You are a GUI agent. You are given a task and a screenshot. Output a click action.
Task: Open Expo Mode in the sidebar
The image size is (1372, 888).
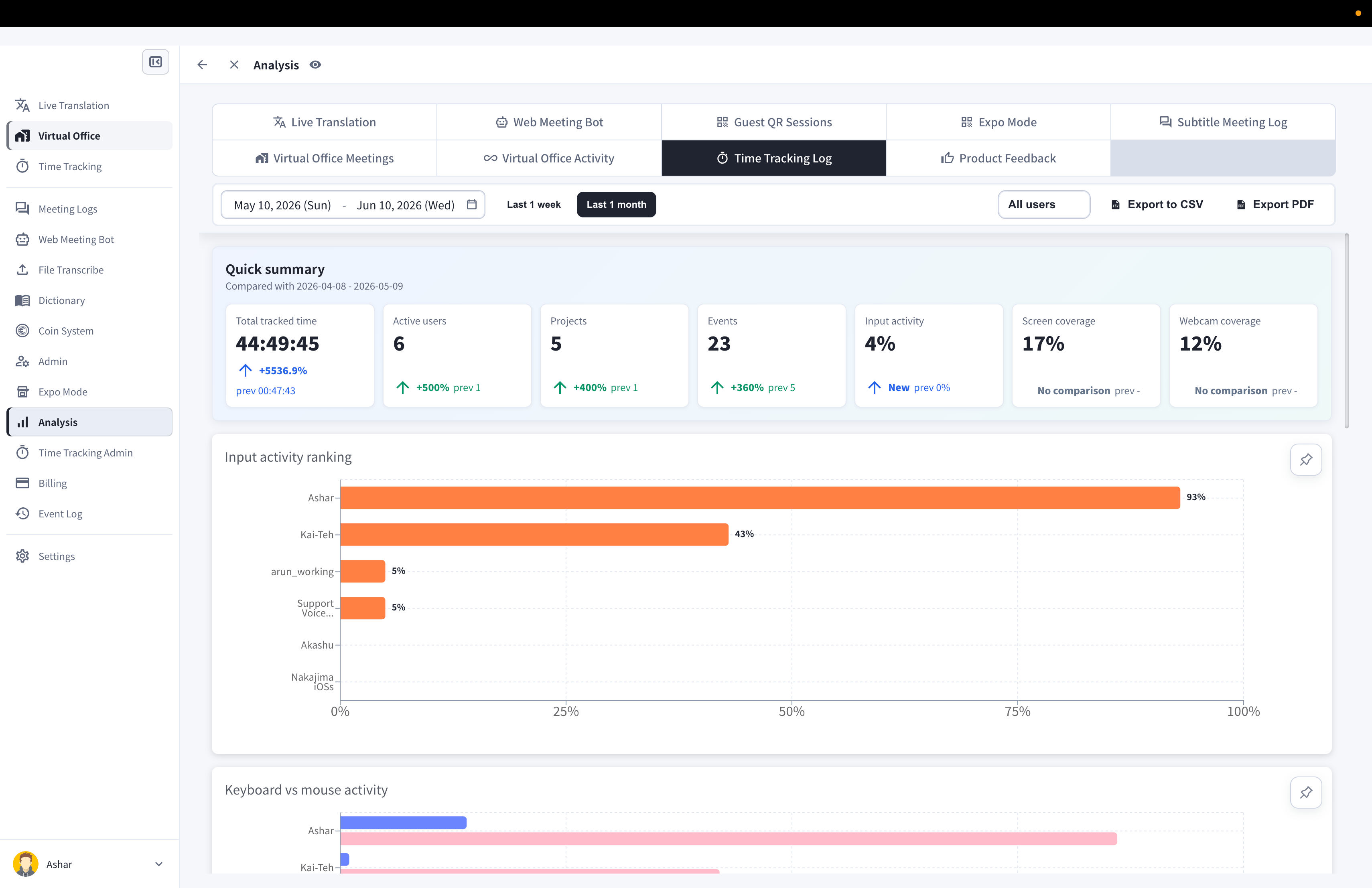(x=89, y=392)
